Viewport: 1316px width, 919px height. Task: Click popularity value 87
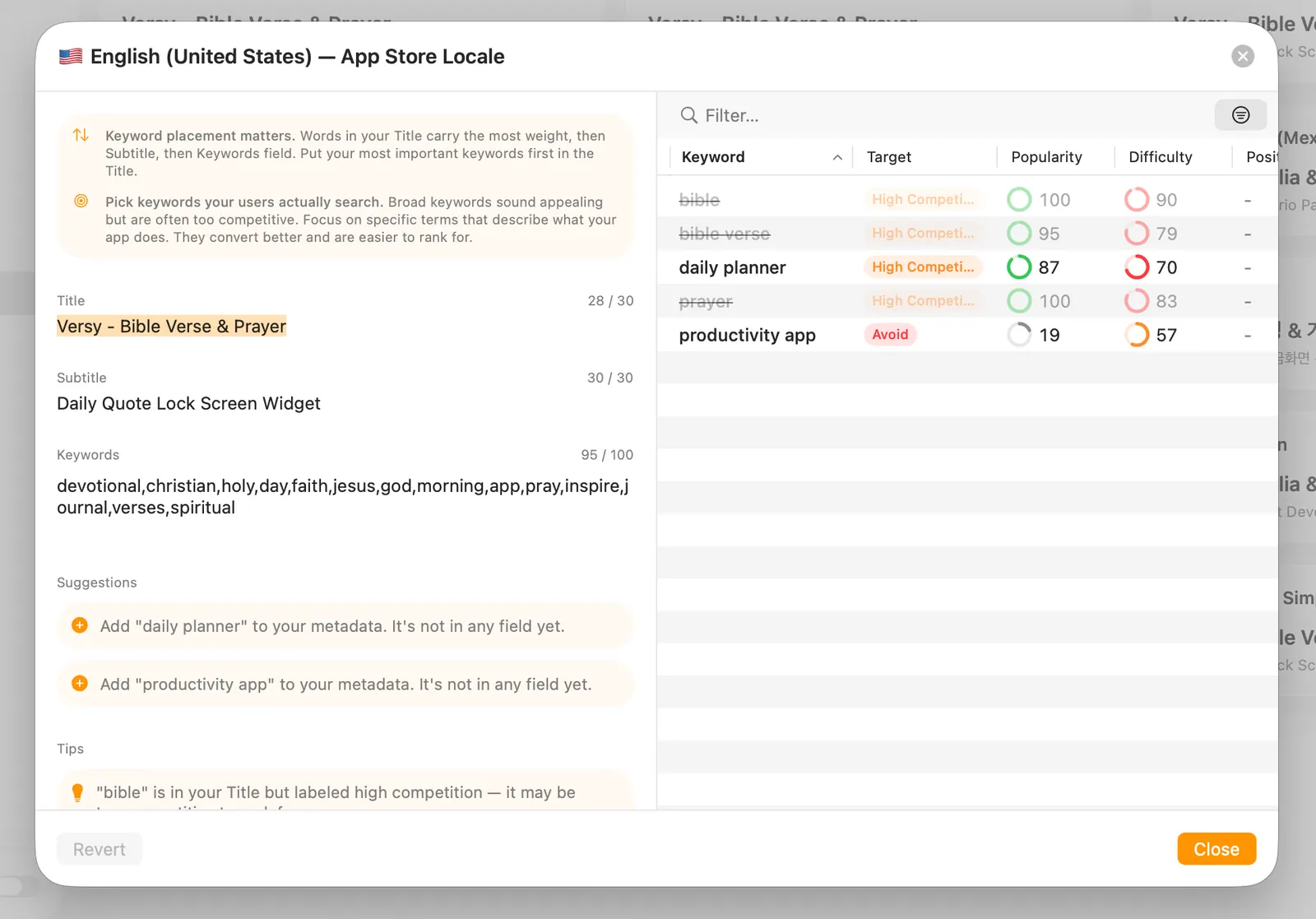1049,267
